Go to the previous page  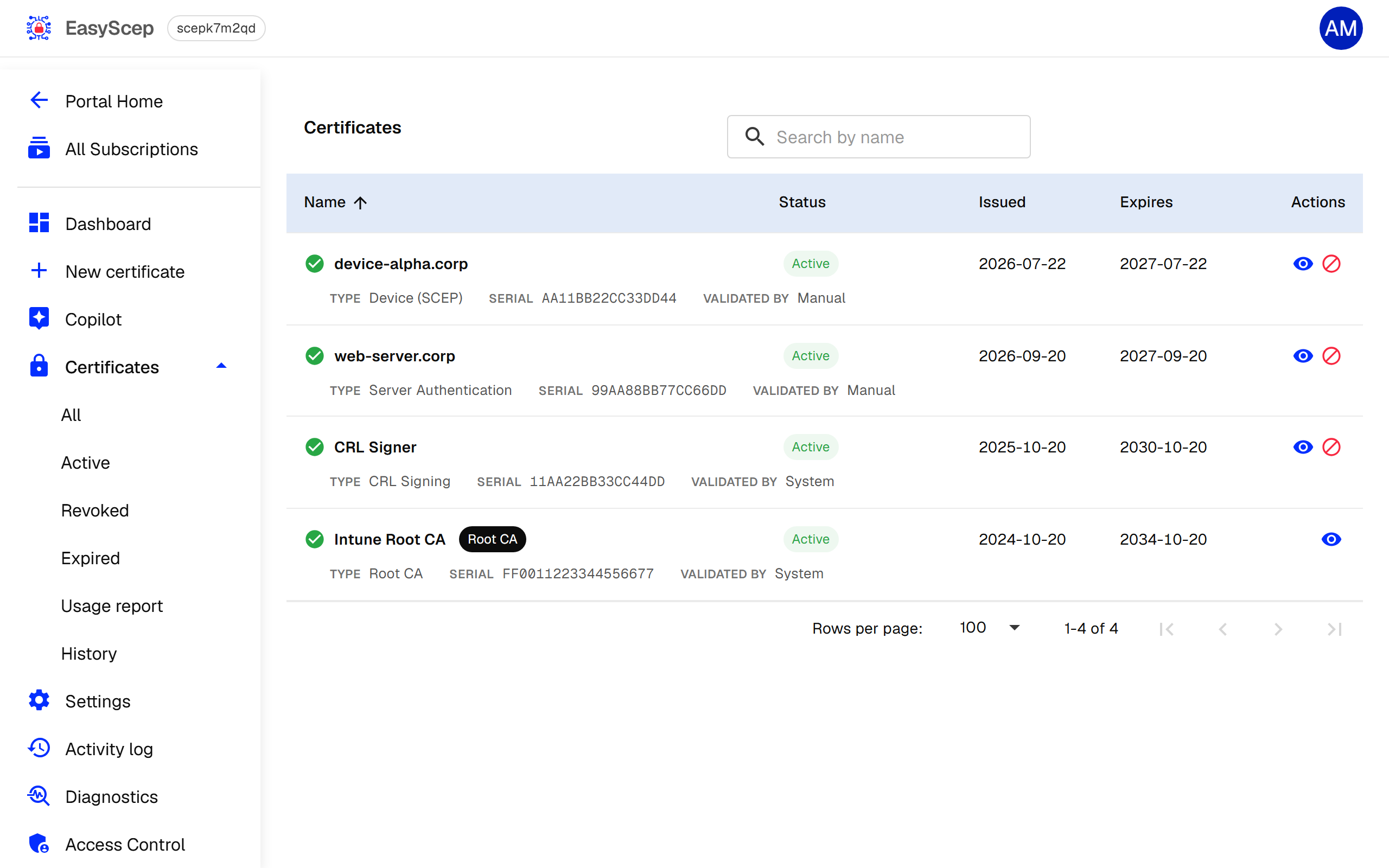pos(1222,629)
